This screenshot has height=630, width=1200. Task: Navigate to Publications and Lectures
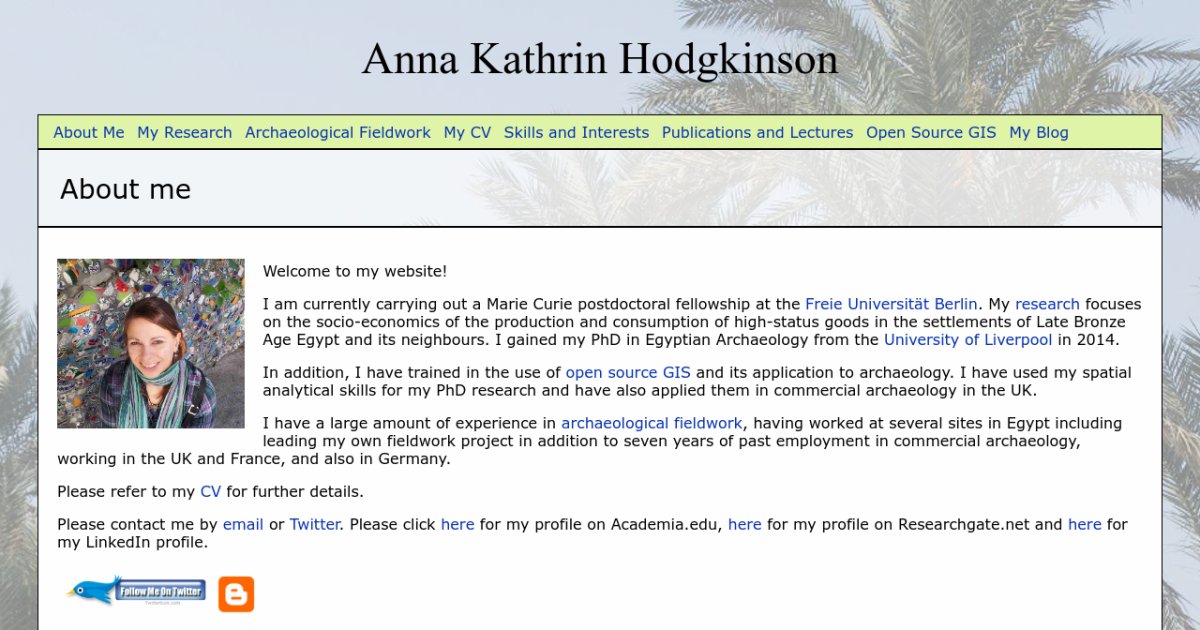[x=757, y=132]
